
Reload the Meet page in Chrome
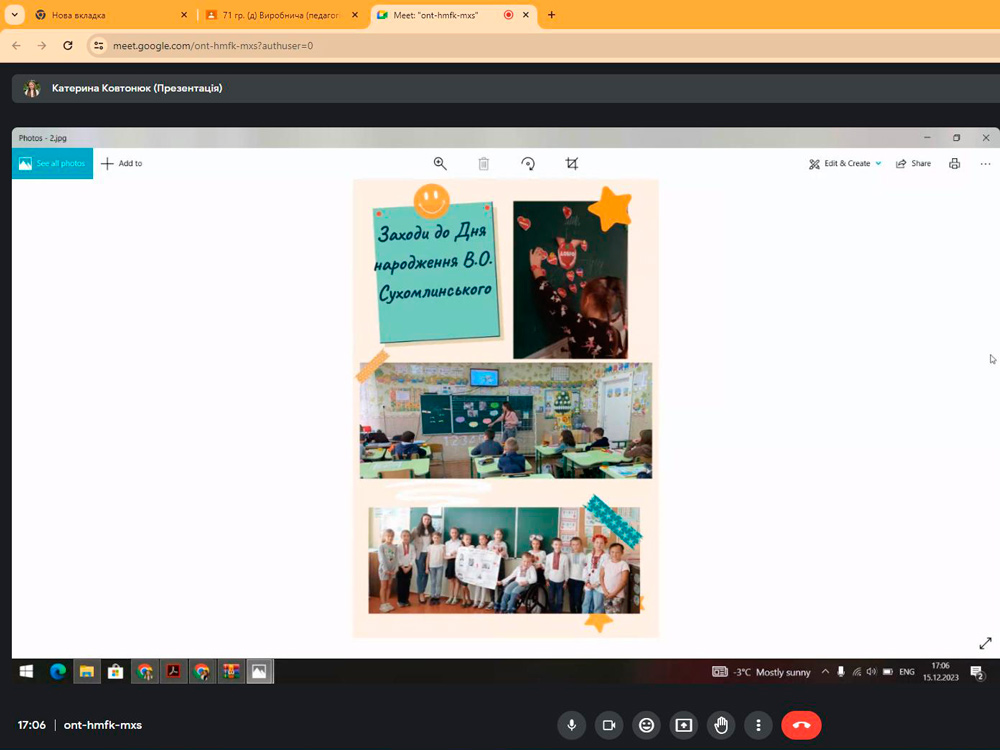point(68,45)
